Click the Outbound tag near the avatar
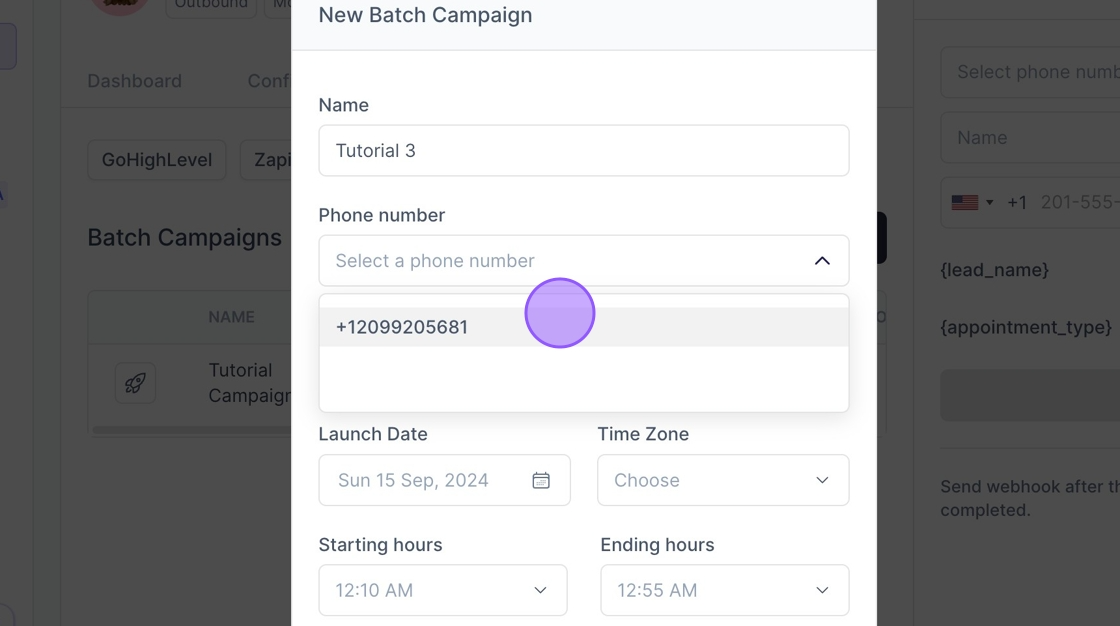Screen dimensions: 1120x626 point(211,5)
